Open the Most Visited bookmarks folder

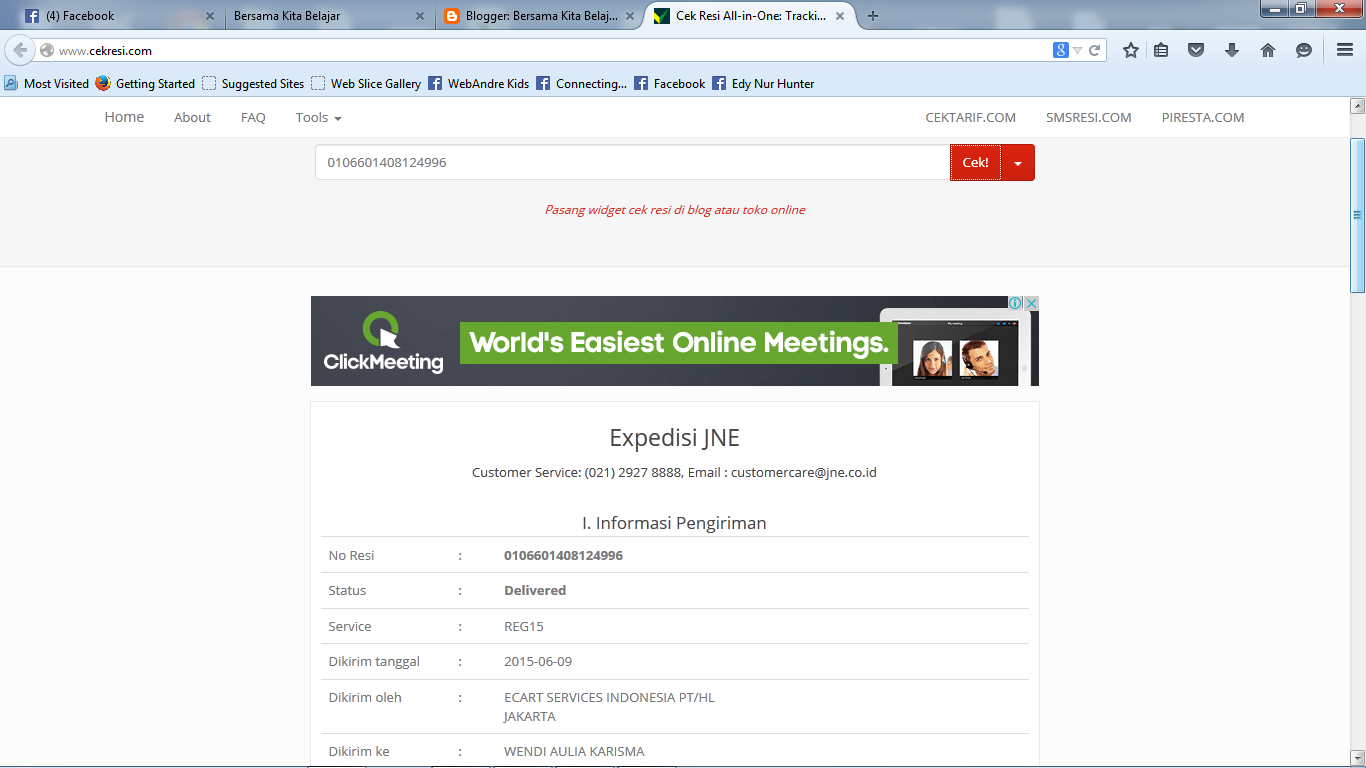click(47, 84)
